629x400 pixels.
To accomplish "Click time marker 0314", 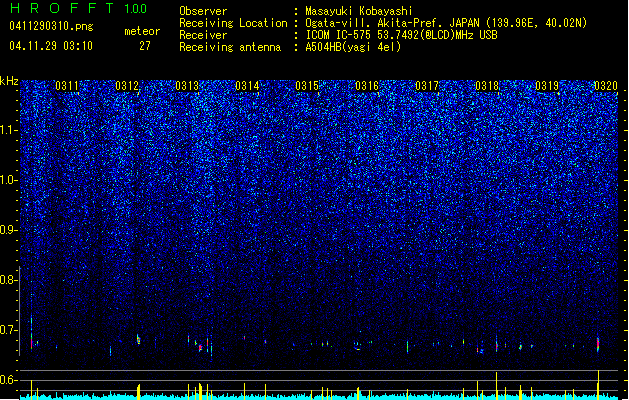I will [x=247, y=86].
